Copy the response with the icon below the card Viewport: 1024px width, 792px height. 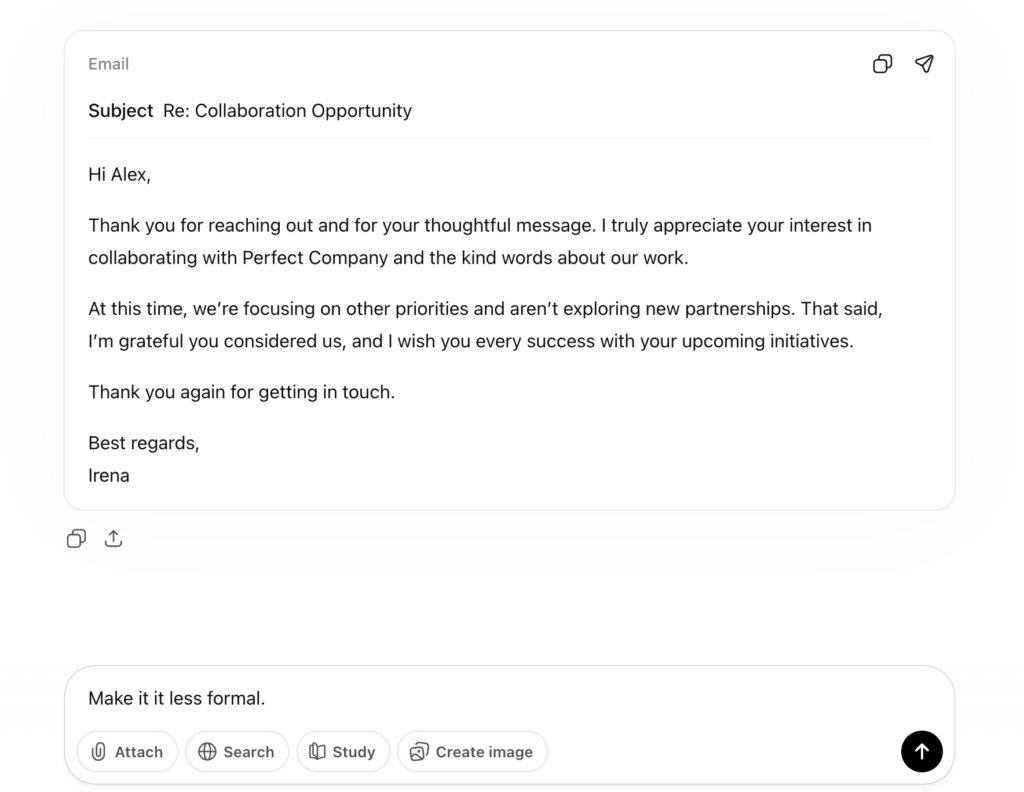[x=76, y=539]
